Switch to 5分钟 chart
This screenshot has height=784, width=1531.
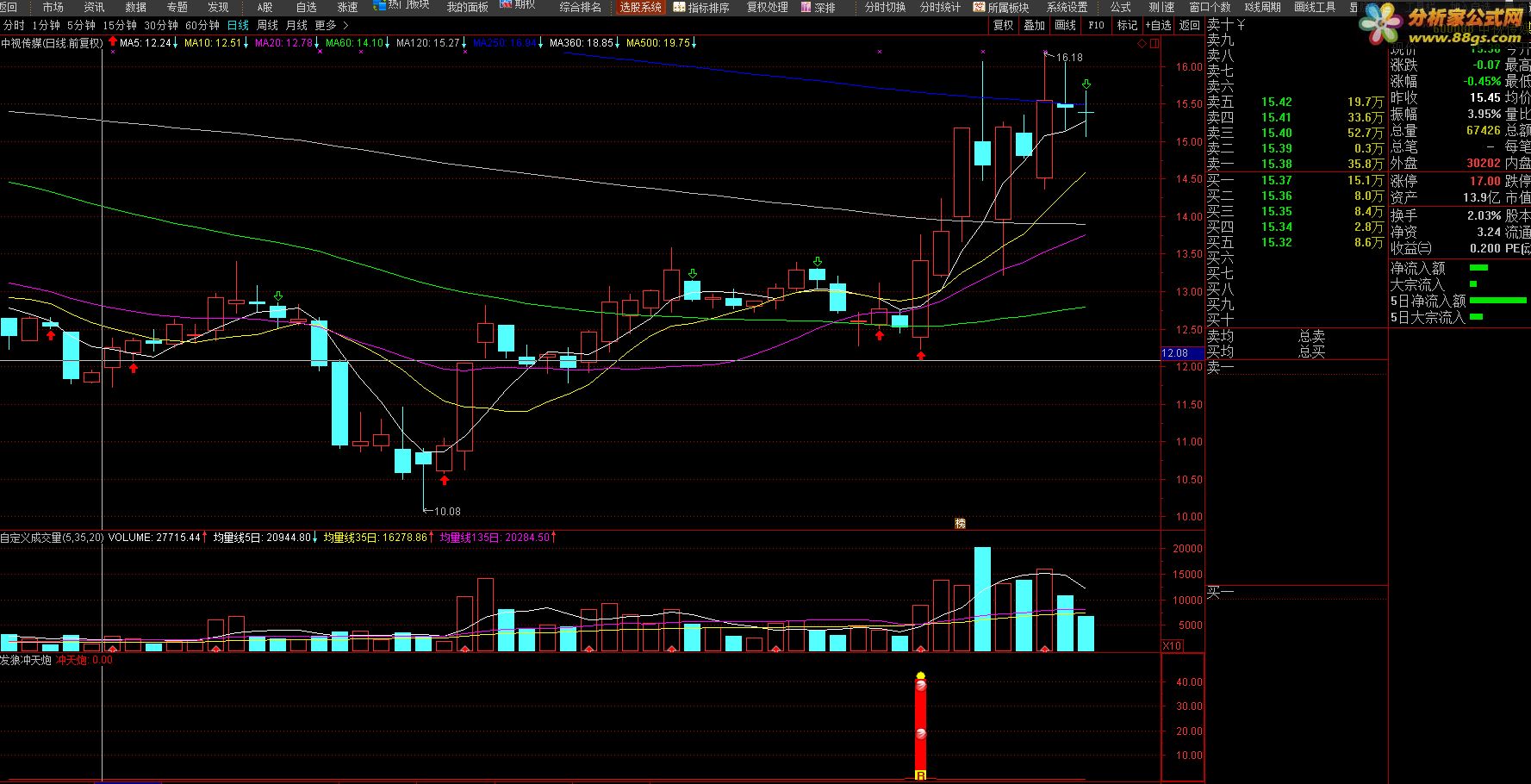[x=81, y=26]
